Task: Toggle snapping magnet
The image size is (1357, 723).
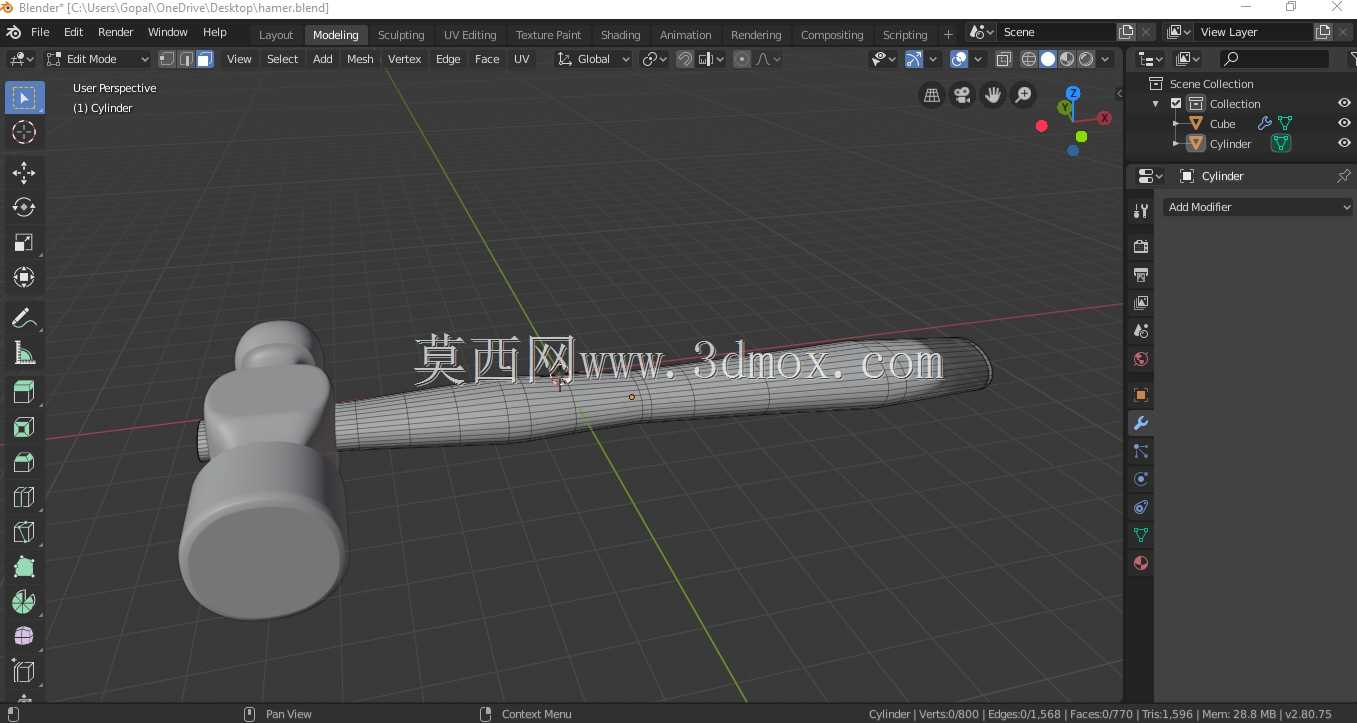Action: (x=685, y=59)
